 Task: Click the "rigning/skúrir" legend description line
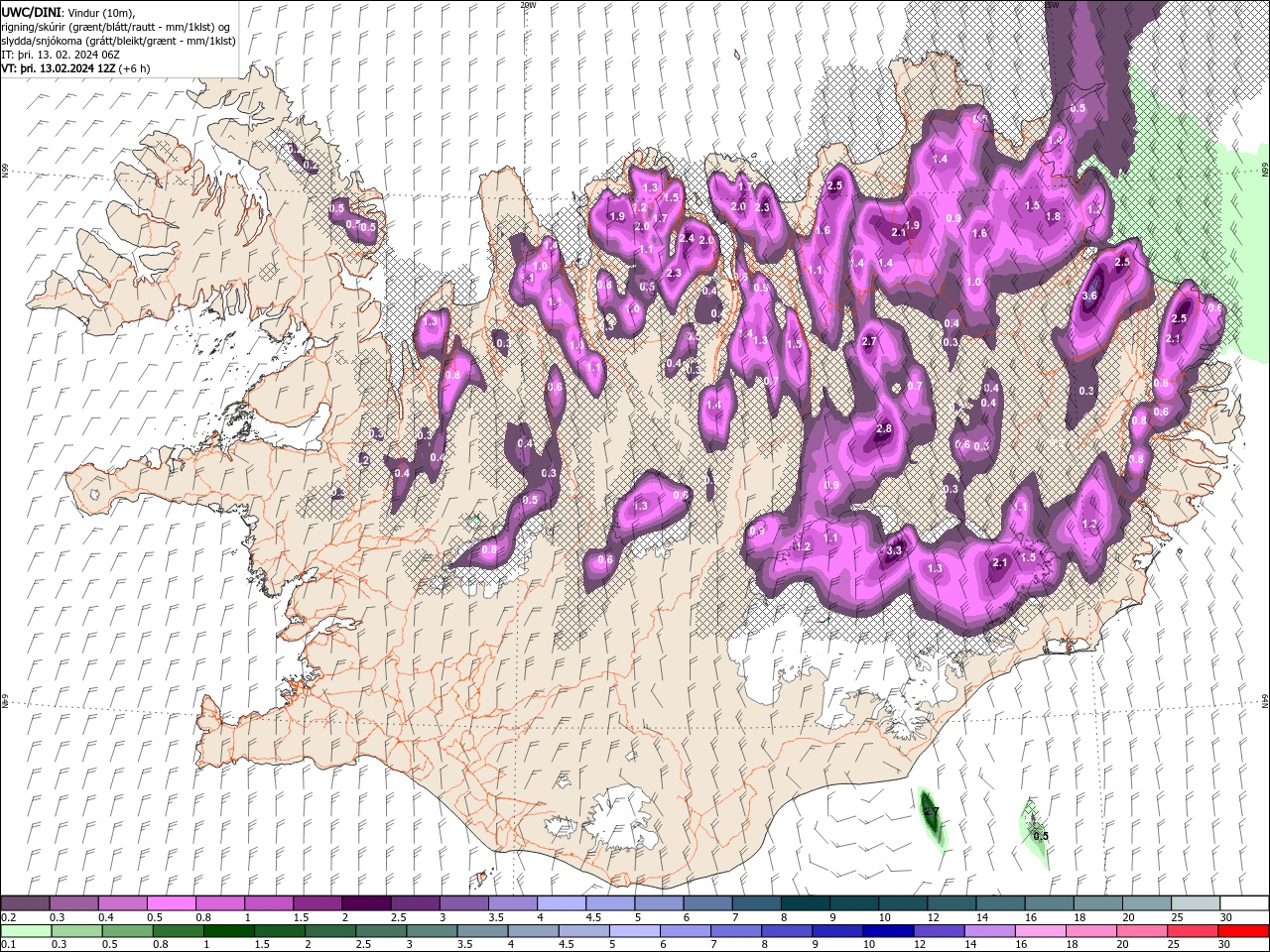(x=118, y=26)
